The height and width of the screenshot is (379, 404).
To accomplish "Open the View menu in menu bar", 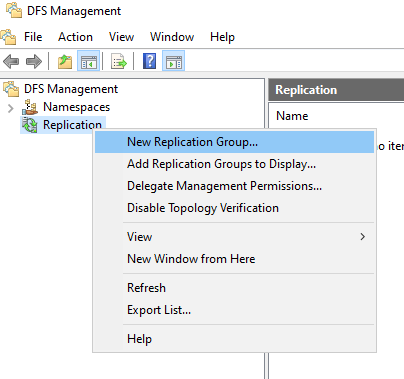I will [122, 37].
